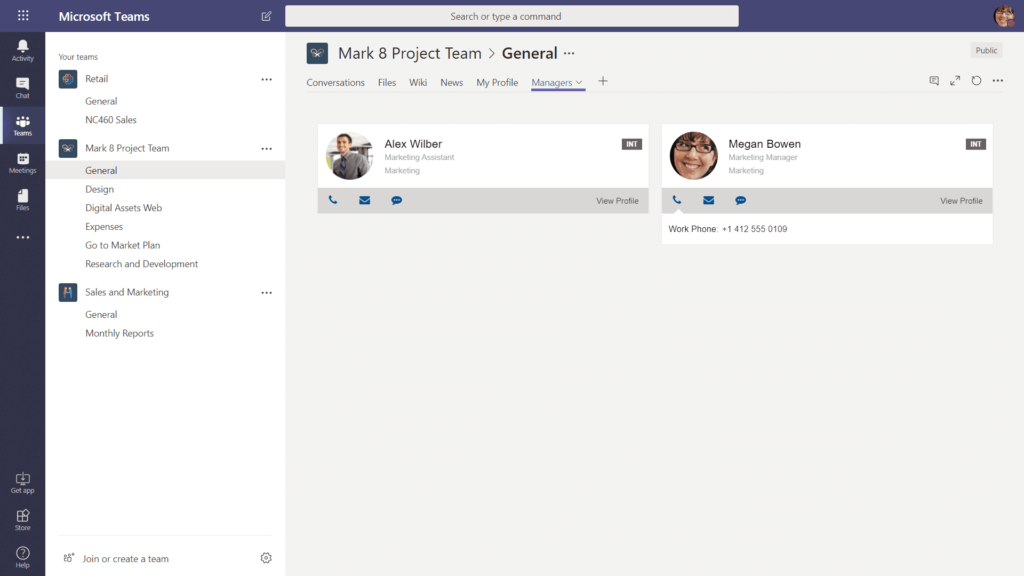Expand the Managers tab dropdown arrow
The width and height of the screenshot is (1024, 576).
click(x=579, y=82)
